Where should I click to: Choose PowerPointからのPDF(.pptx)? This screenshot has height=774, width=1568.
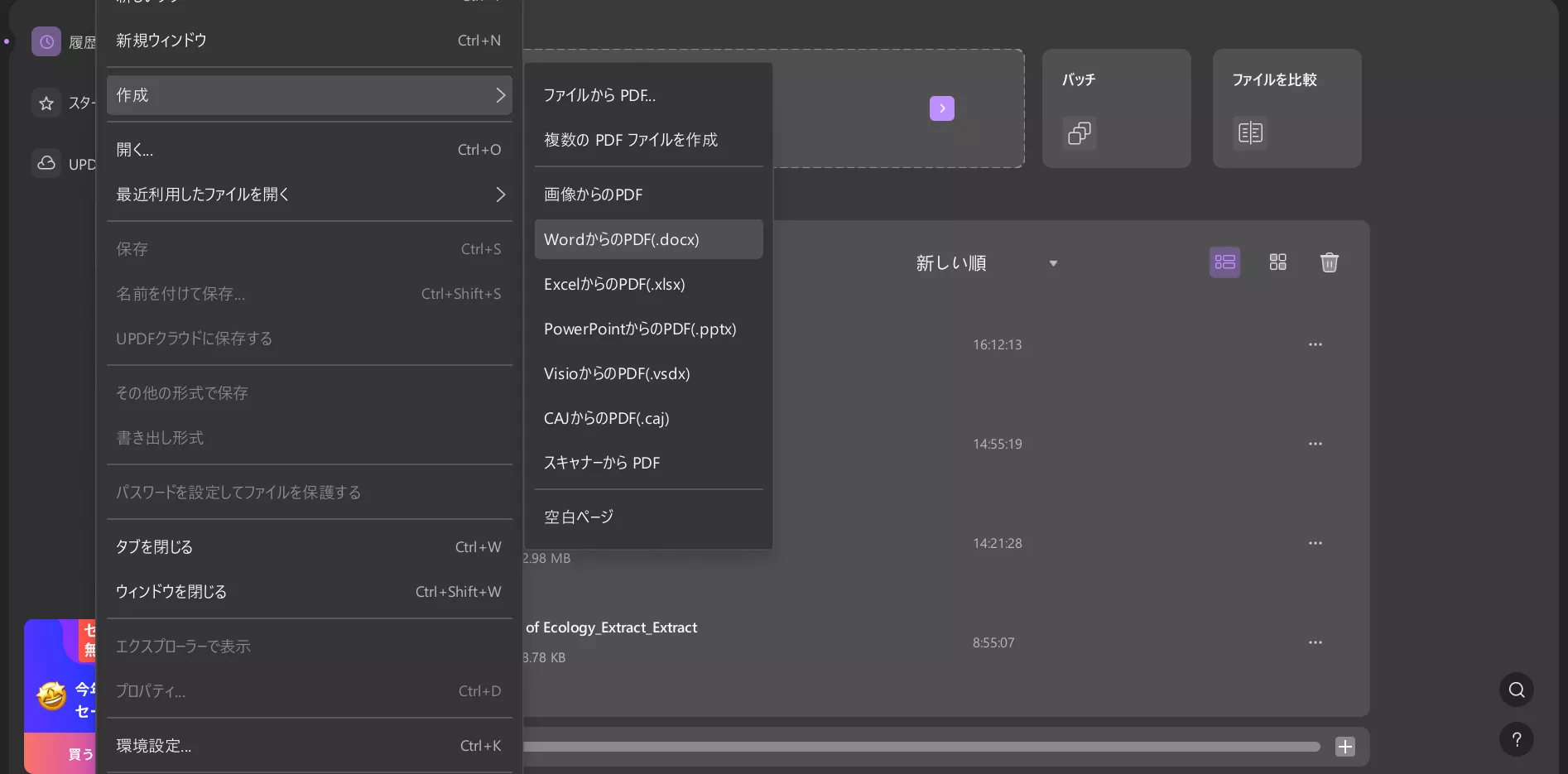649,329
